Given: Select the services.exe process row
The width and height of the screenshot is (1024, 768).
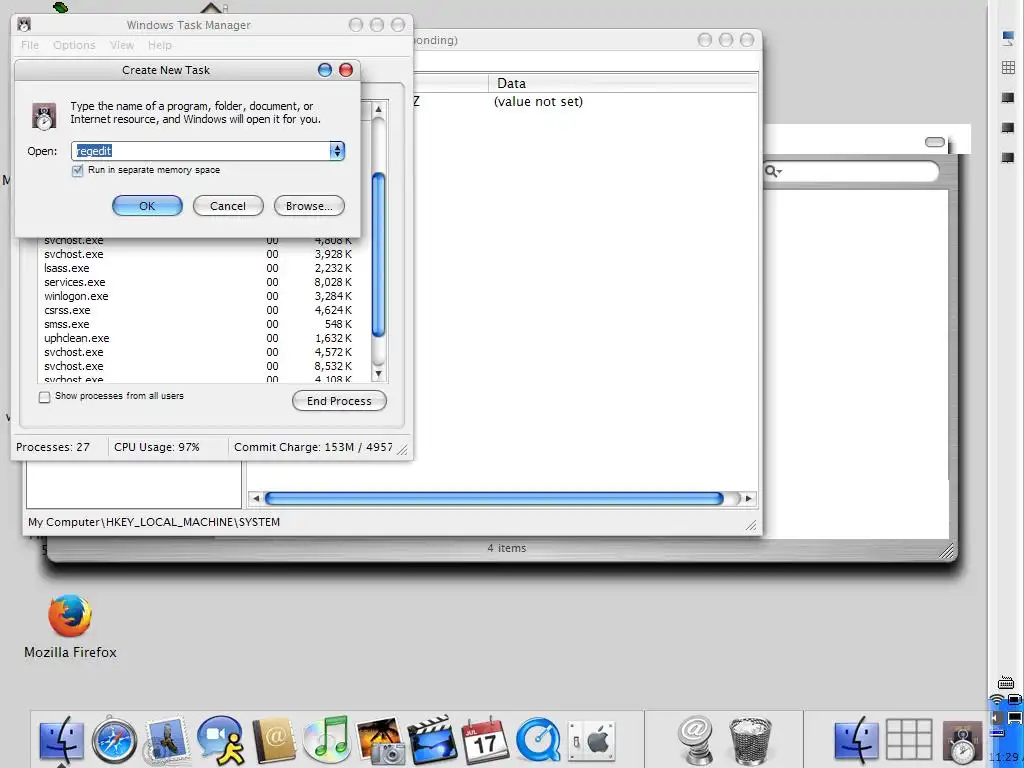Looking at the screenshot, I should pyautogui.click(x=198, y=282).
